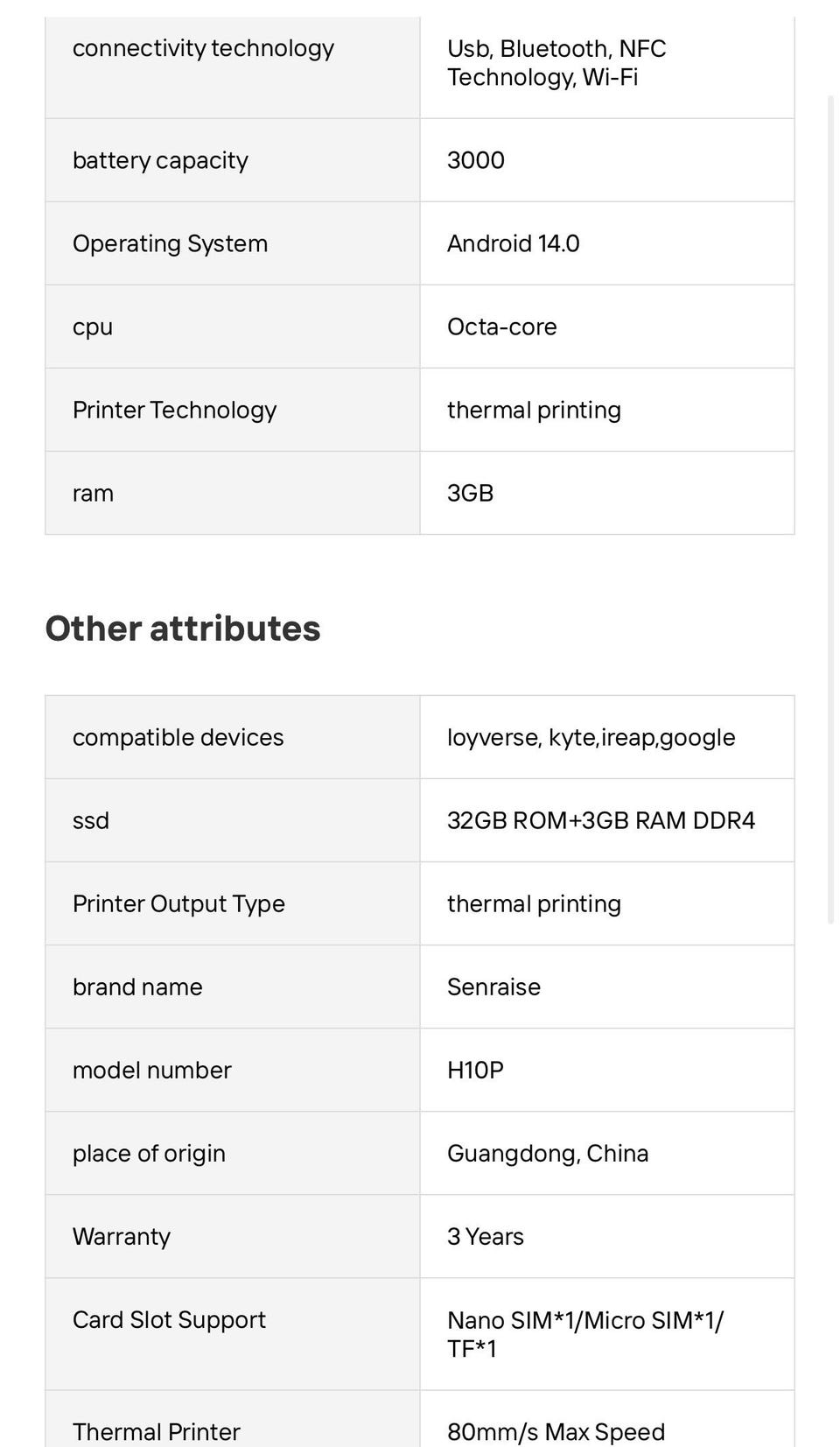Click the '3 Years' warranty value
The image size is (840, 1447).
tap(485, 1236)
